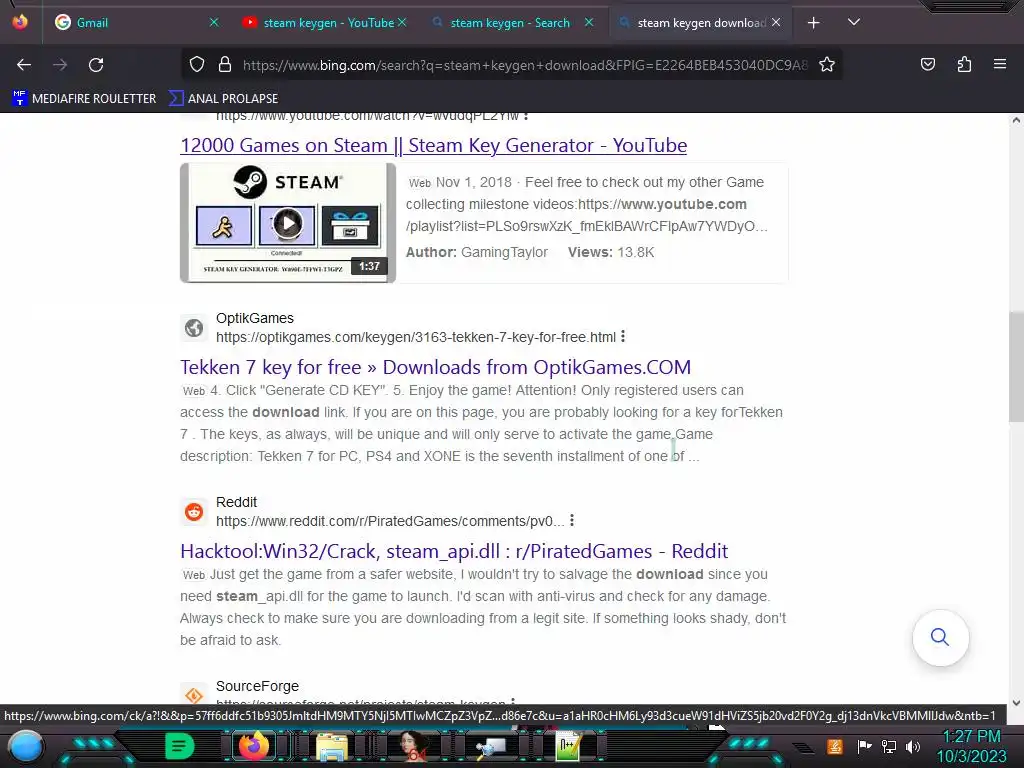Screen dimensions: 1024x768
Task: Open options menu for Reddit result
Action: [x=572, y=520]
